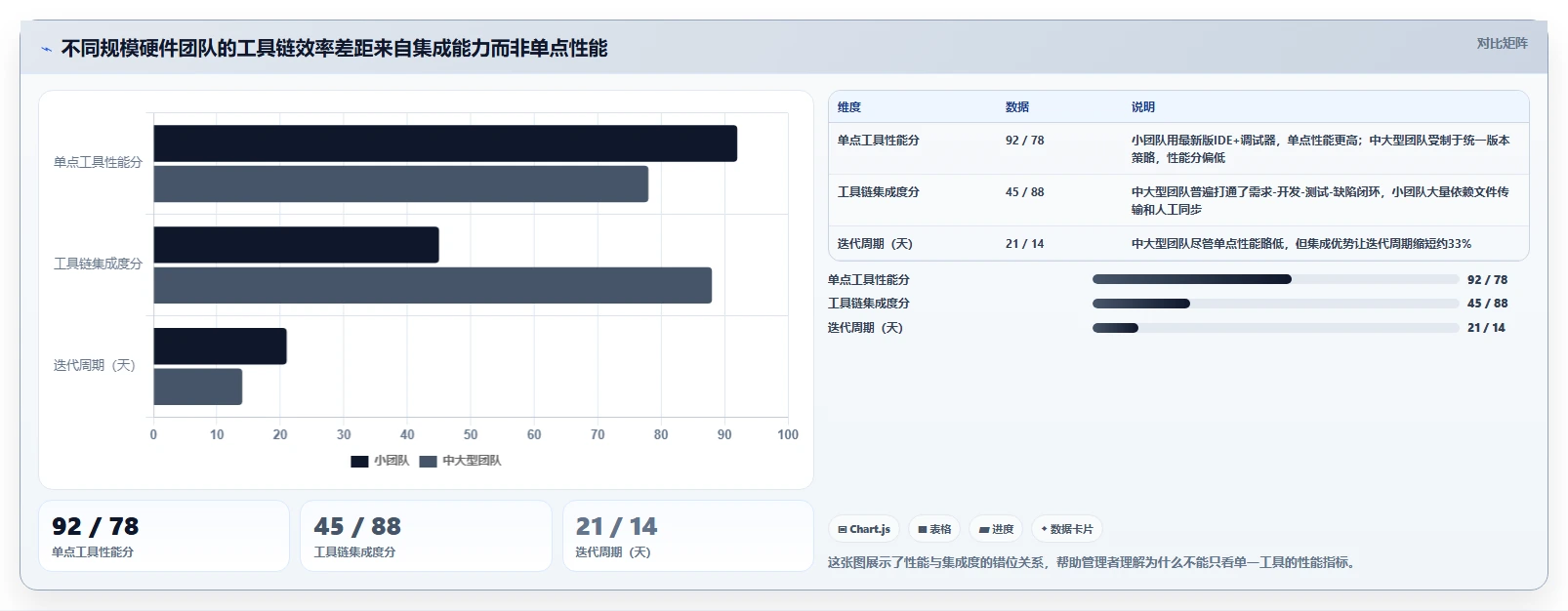Click the 中大型团队 bar for 单点工具性能分
The height and width of the screenshot is (611, 1568).
tap(400, 184)
